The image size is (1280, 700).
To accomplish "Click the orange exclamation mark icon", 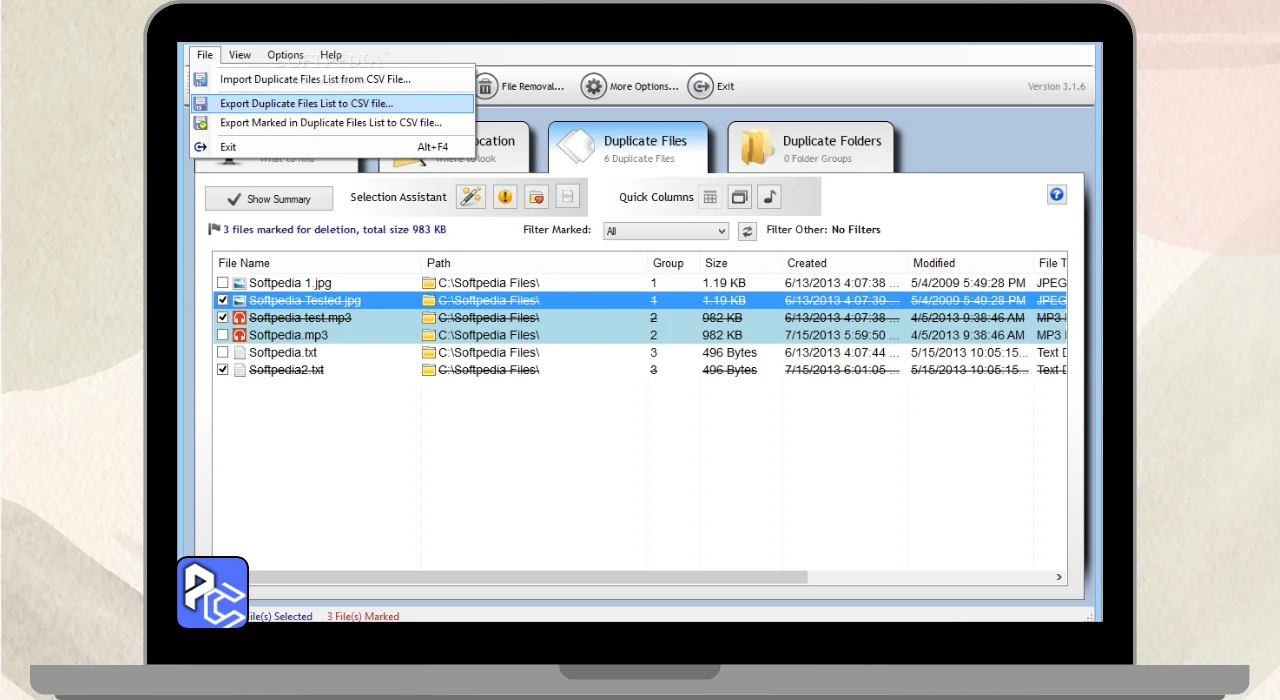I will click(505, 197).
